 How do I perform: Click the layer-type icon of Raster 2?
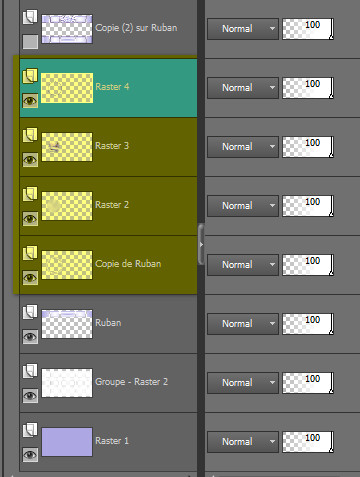(x=30, y=194)
